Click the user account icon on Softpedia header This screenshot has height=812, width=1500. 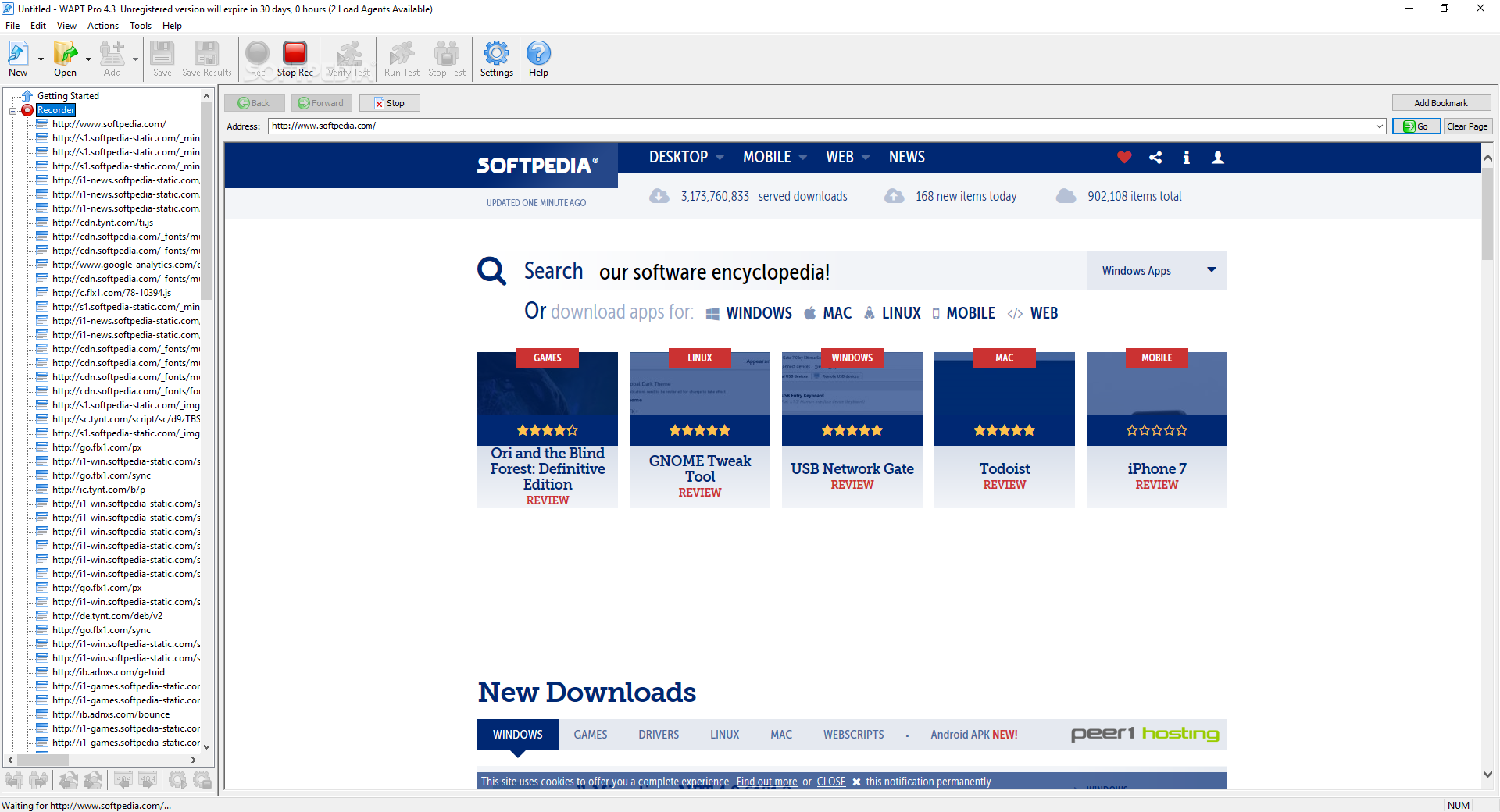click(x=1217, y=158)
